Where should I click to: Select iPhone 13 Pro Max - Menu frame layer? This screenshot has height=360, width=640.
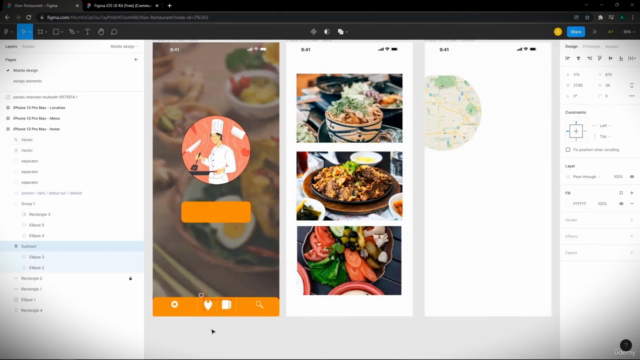coord(72,118)
